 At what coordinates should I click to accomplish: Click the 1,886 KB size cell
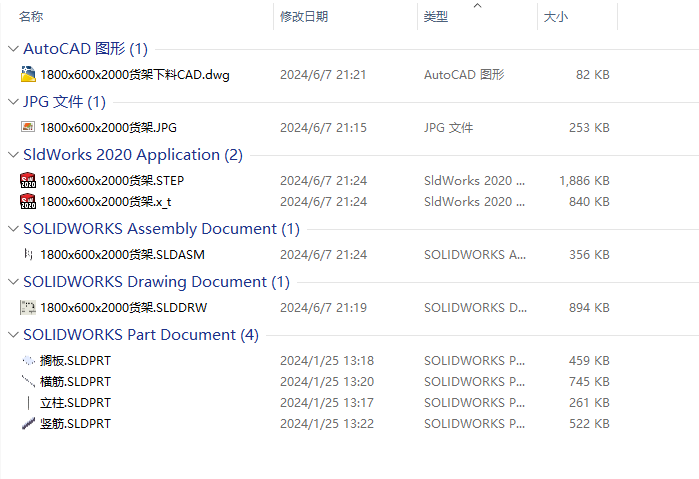point(584,181)
